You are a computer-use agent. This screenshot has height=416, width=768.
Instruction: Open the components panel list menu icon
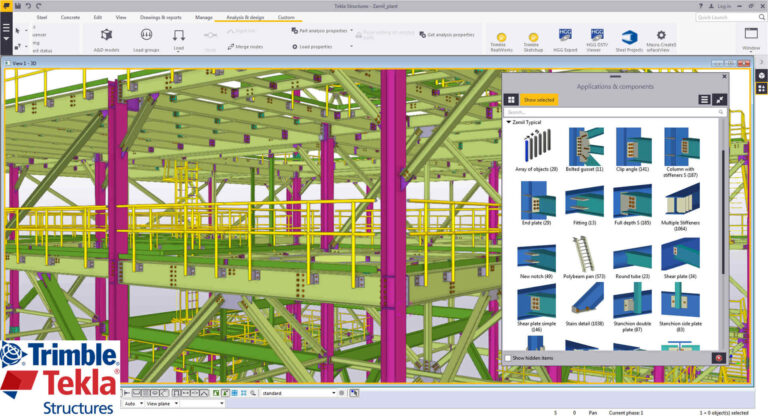pos(704,99)
